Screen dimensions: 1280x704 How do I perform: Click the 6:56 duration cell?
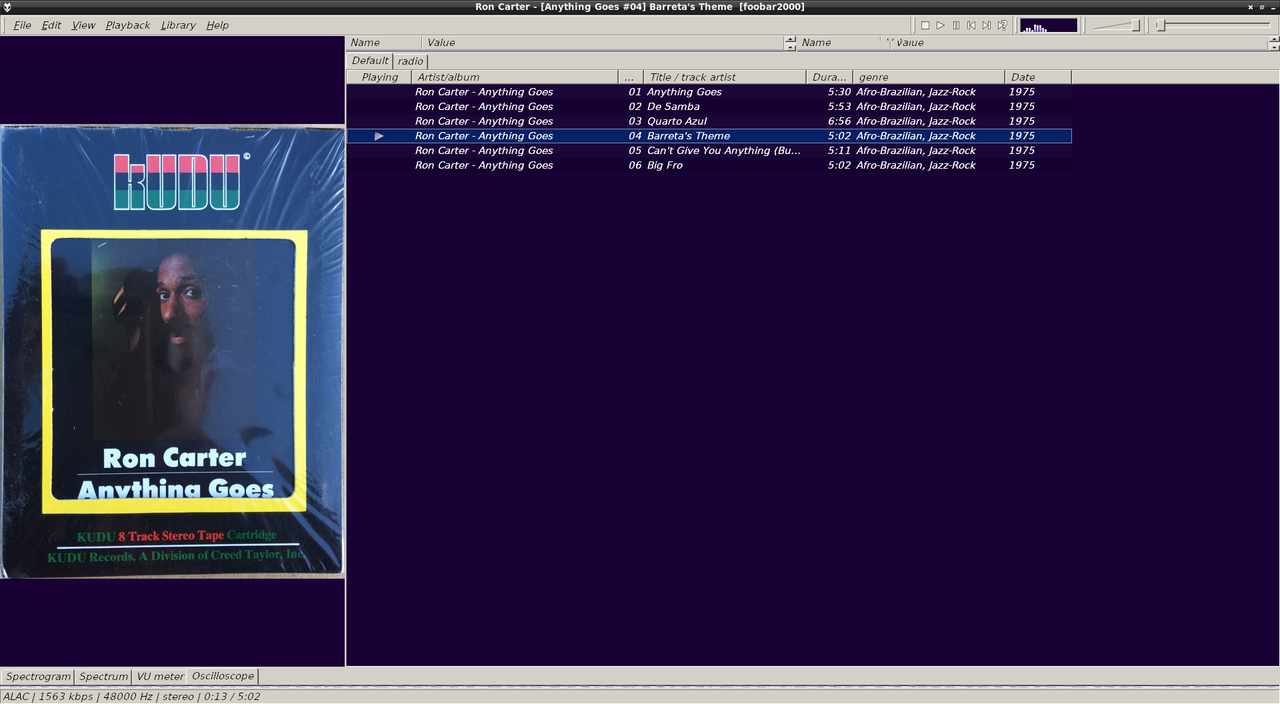(839, 121)
